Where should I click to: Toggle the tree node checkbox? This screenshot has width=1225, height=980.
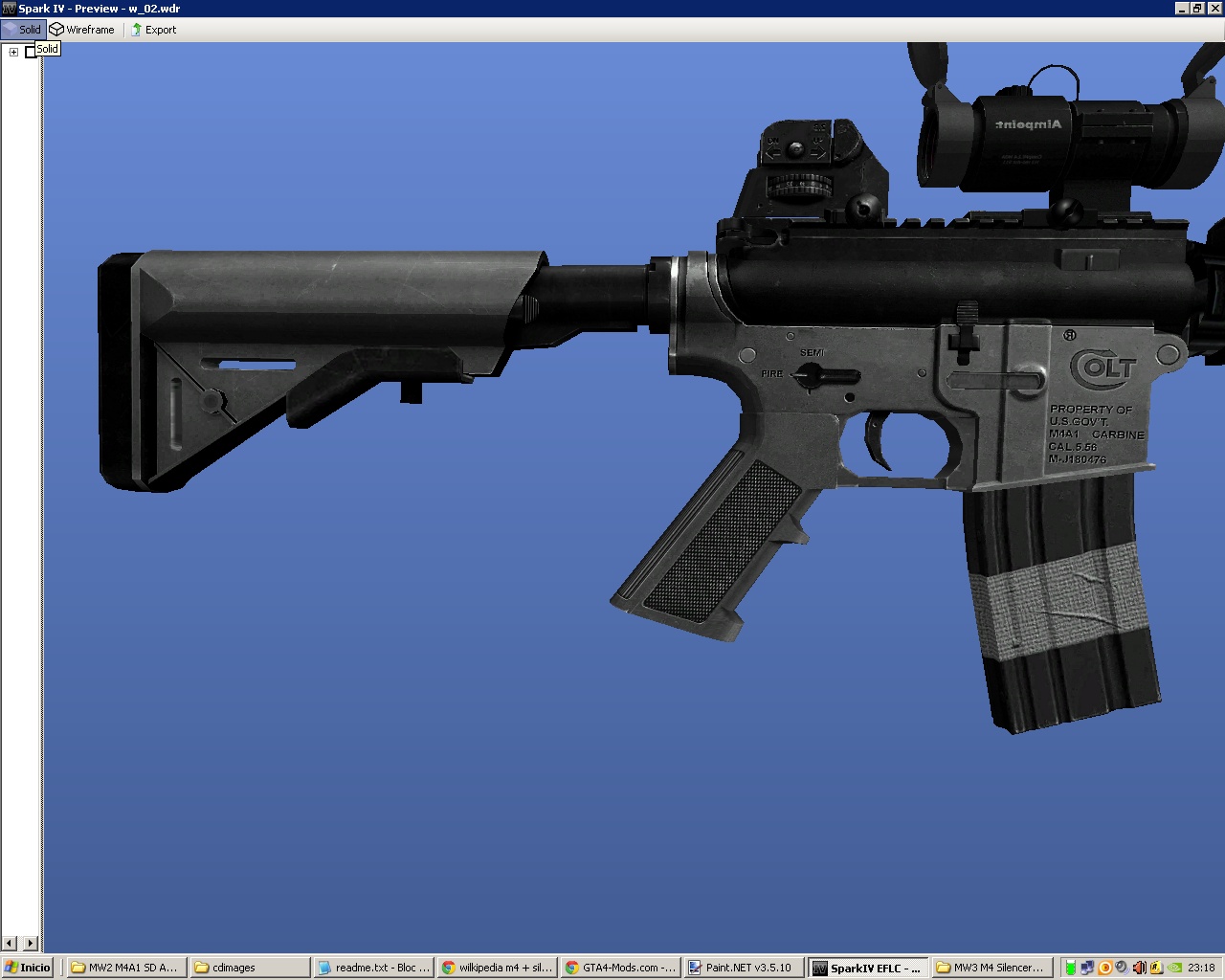[x=30, y=53]
